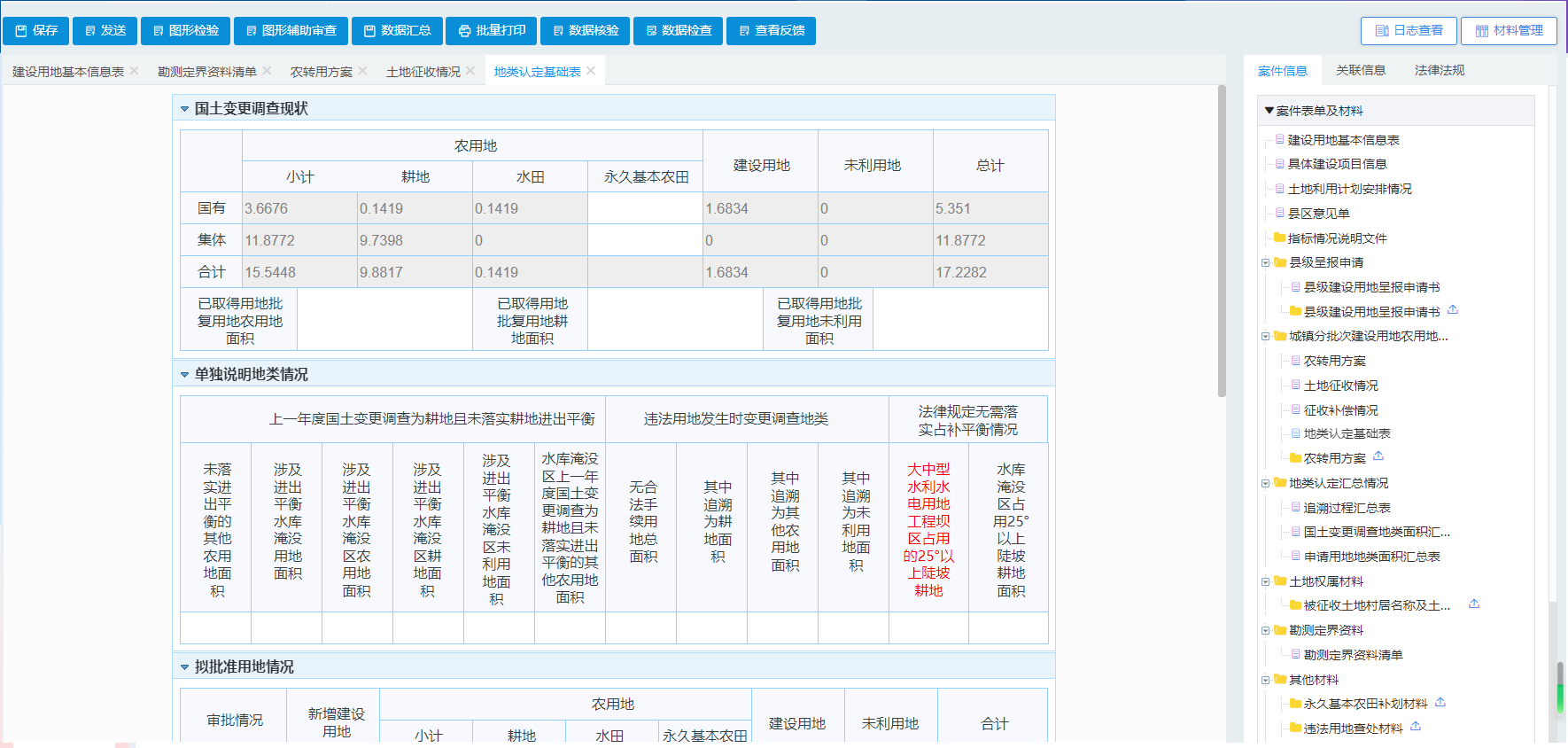Viewport: 1568px width, 748px height.
Task: Open 数据汇总 from the toolbar
Action: tap(397, 30)
